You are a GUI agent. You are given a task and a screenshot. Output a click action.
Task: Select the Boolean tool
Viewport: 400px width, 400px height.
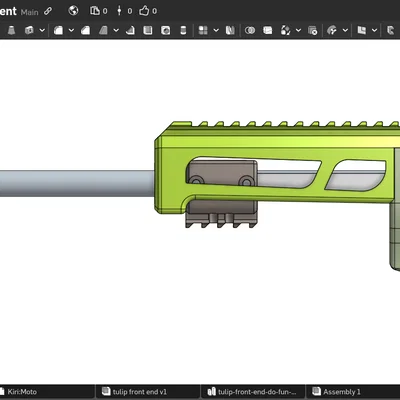tap(250, 30)
